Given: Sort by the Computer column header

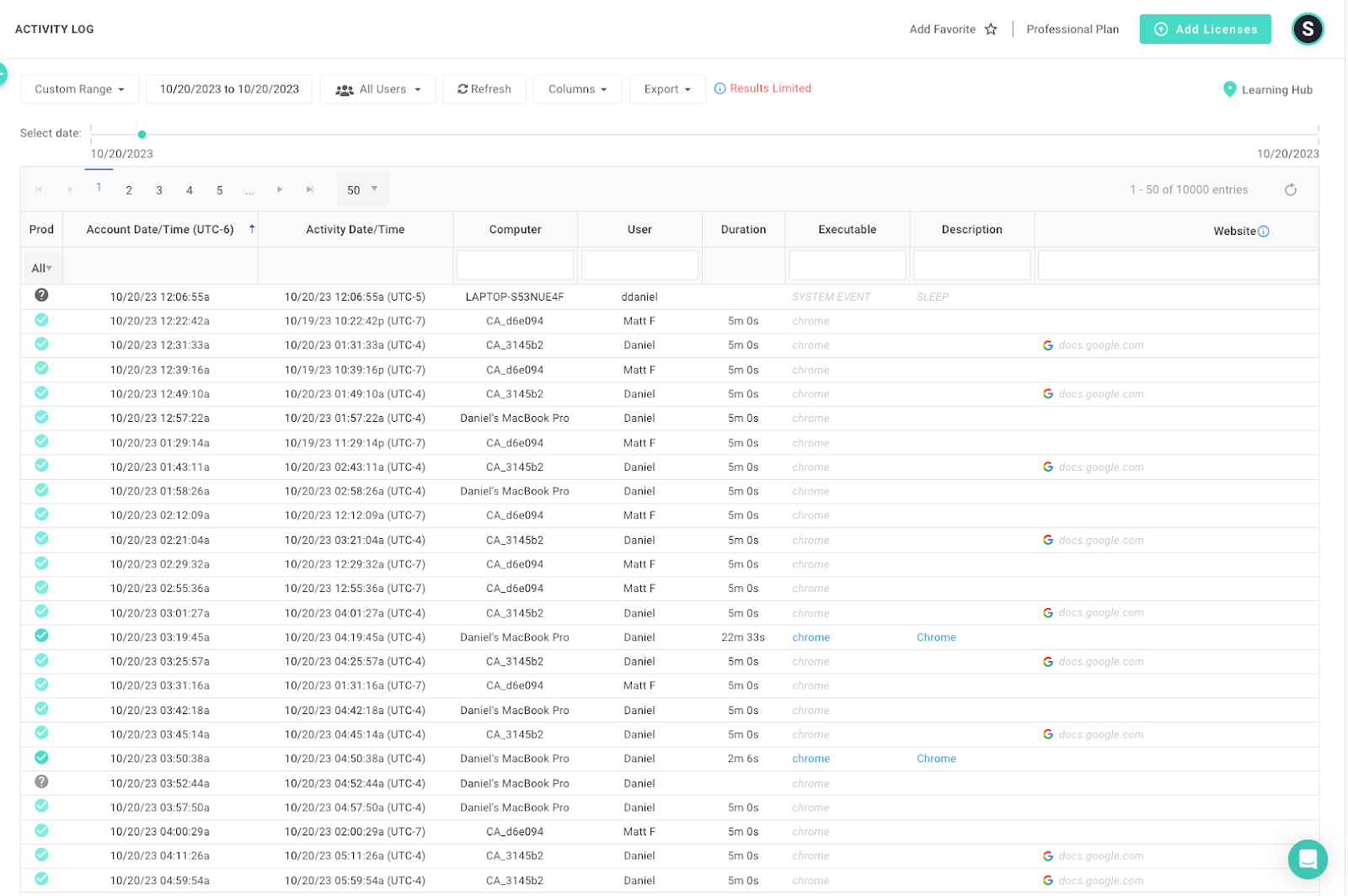Looking at the screenshot, I should [x=515, y=229].
